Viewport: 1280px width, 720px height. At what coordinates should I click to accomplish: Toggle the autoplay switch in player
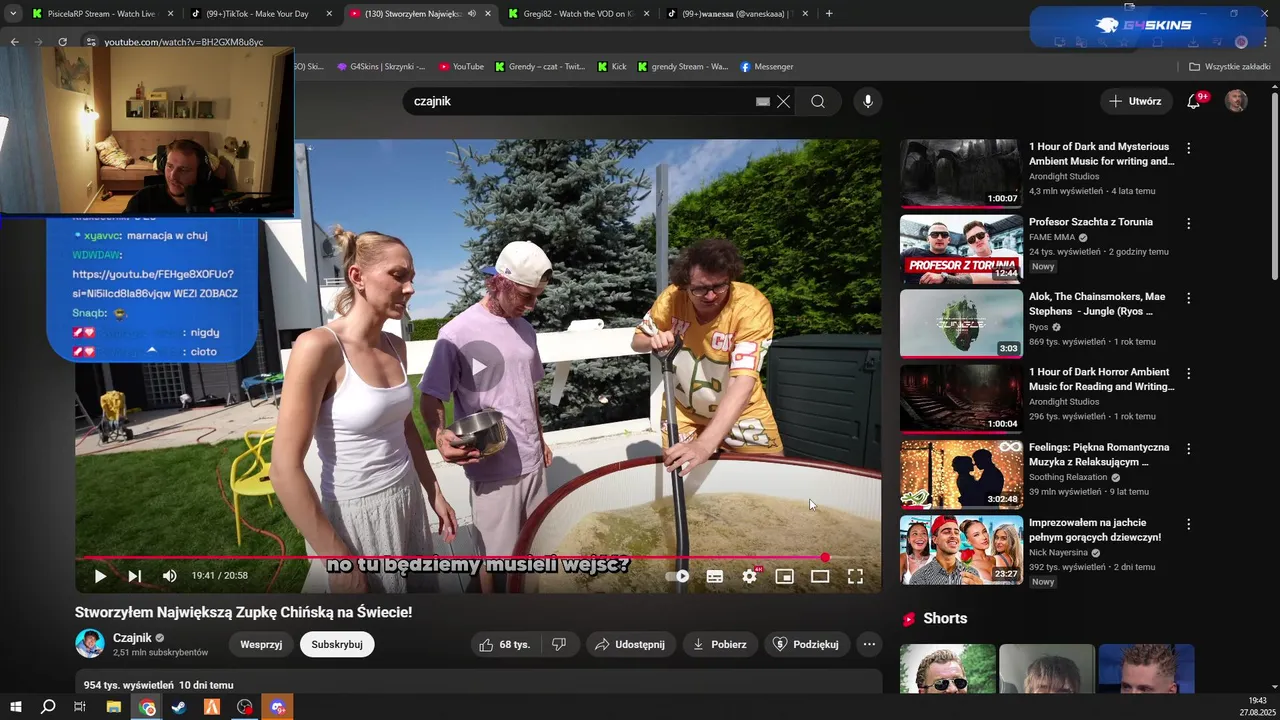678,576
